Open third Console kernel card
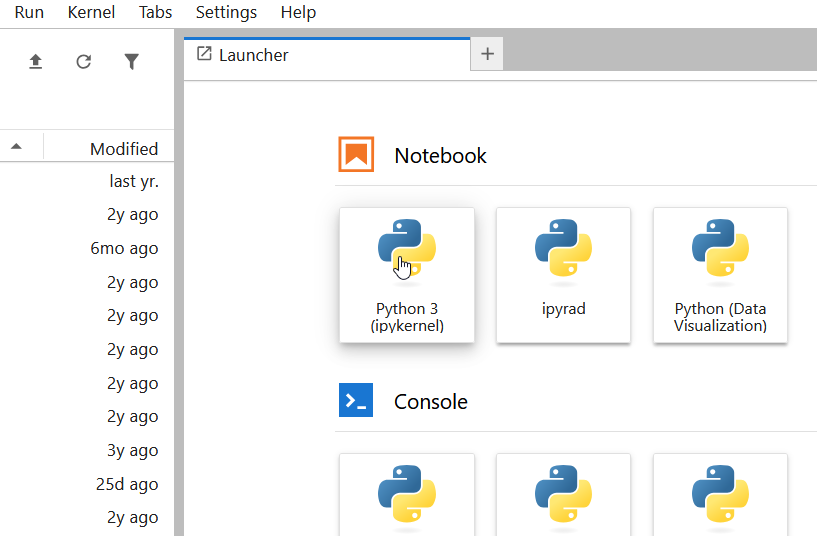The height and width of the screenshot is (536, 817). (720, 495)
